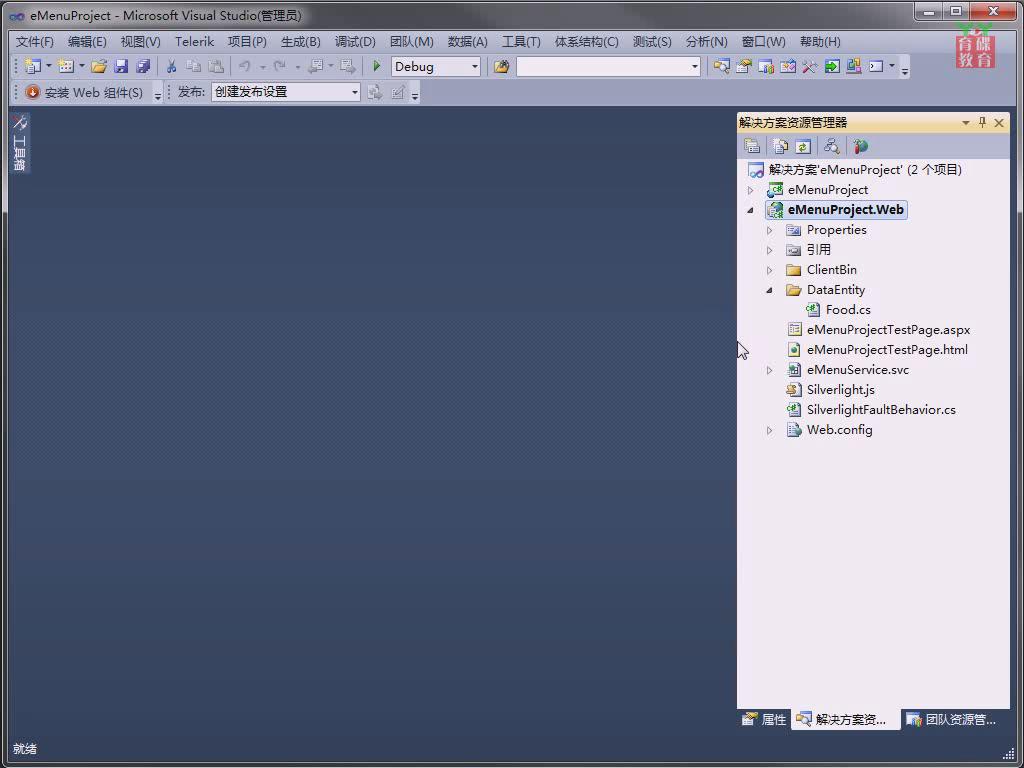Click Show All Files icon in Solution Explorer
This screenshot has height=768, width=1024.
coord(781,146)
